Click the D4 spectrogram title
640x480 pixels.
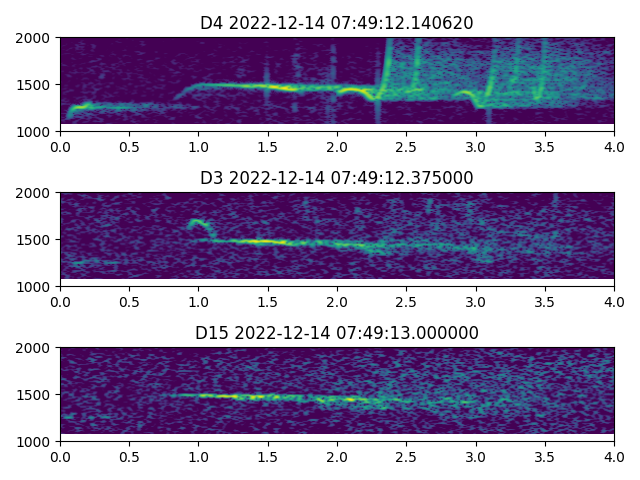coord(337,23)
